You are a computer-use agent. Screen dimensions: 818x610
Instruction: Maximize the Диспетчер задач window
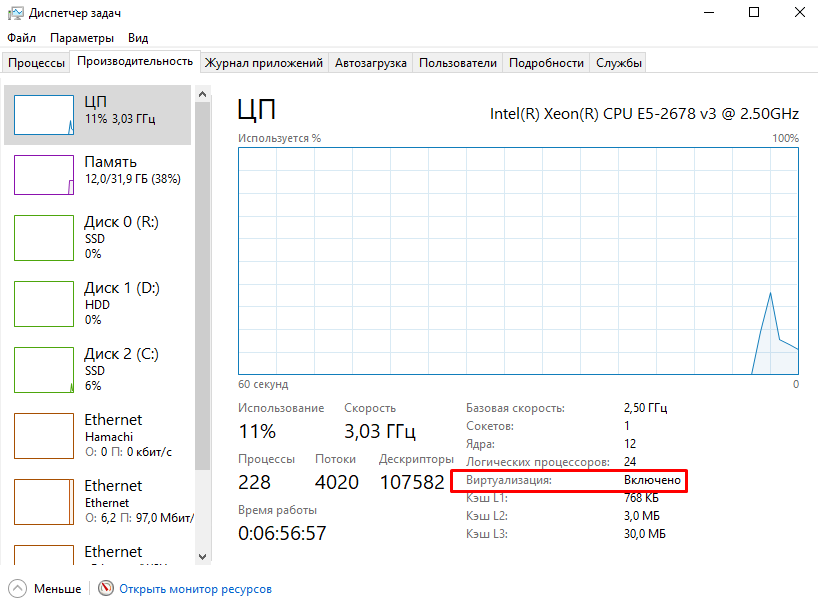[x=754, y=13]
